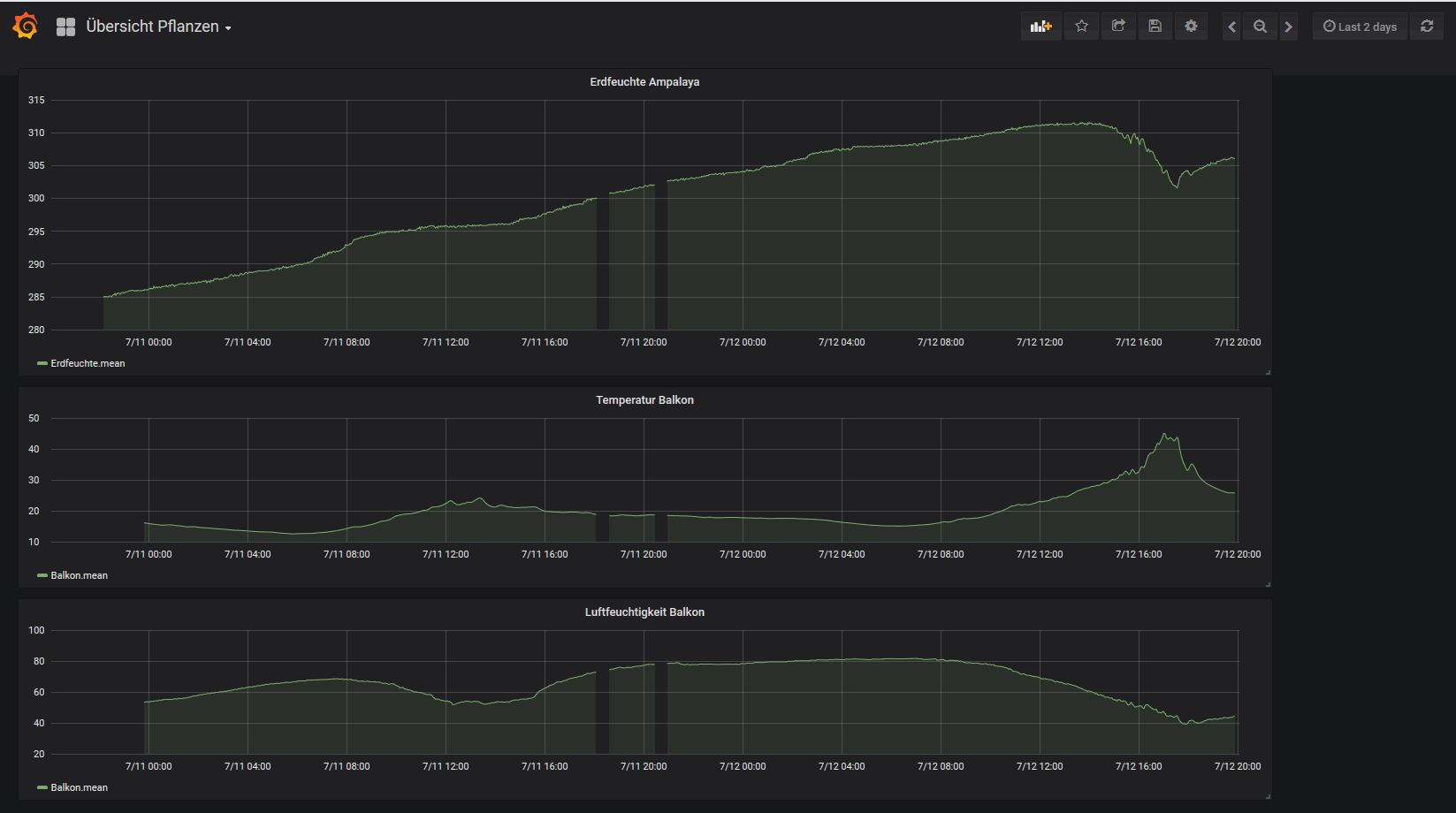Shift time range backward with left arrow
The image size is (1456, 813).
tap(1231, 27)
